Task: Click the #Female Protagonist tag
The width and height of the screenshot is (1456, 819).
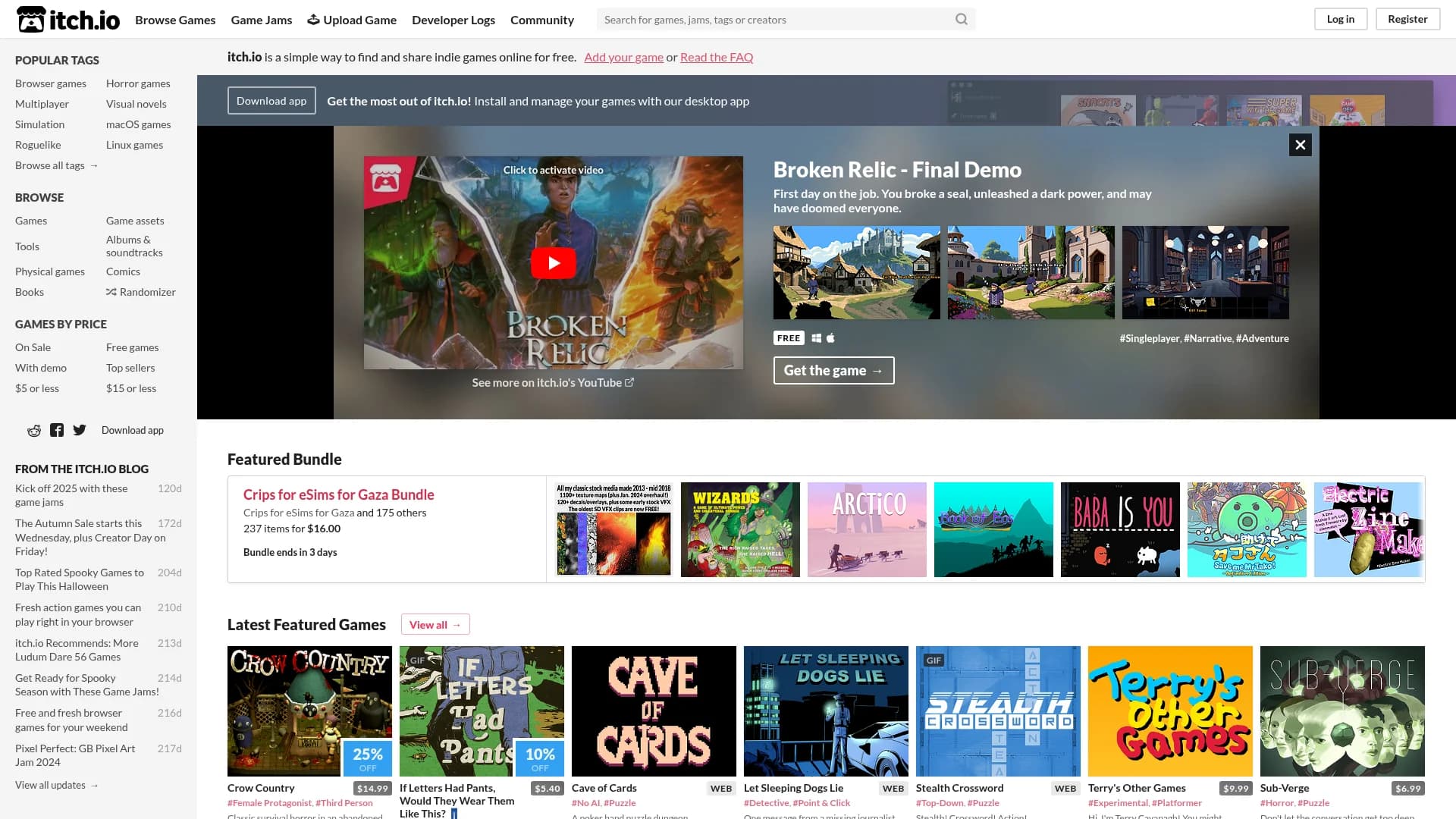Action: tap(269, 803)
